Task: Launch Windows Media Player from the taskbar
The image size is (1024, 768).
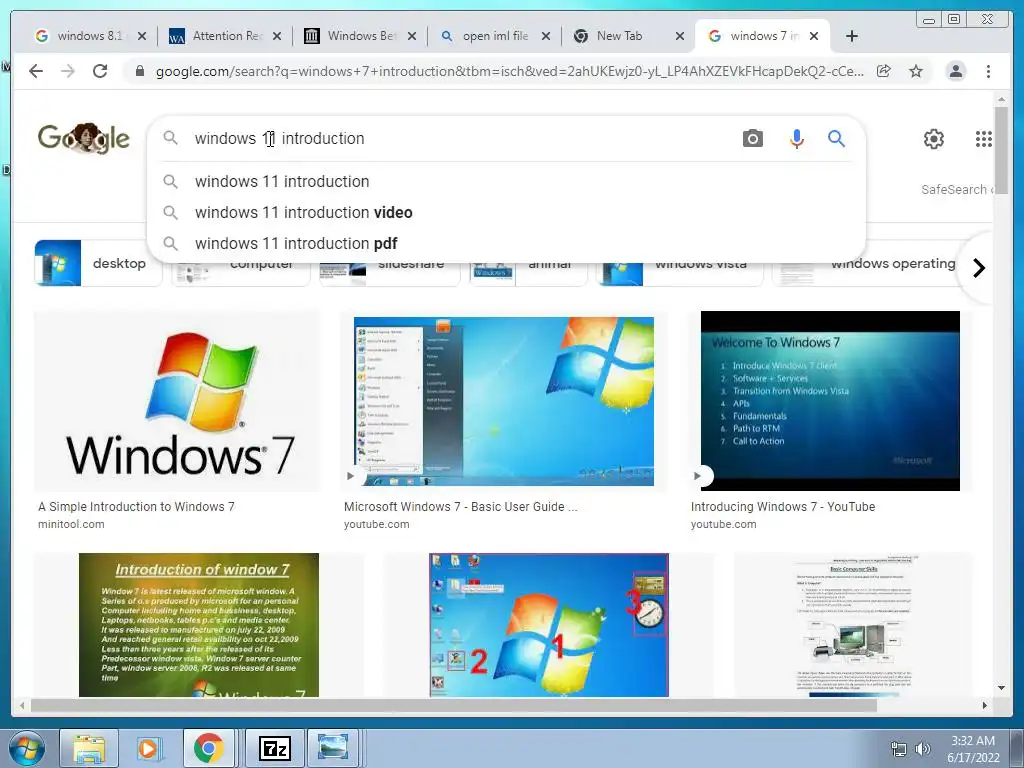Action: click(x=149, y=748)
